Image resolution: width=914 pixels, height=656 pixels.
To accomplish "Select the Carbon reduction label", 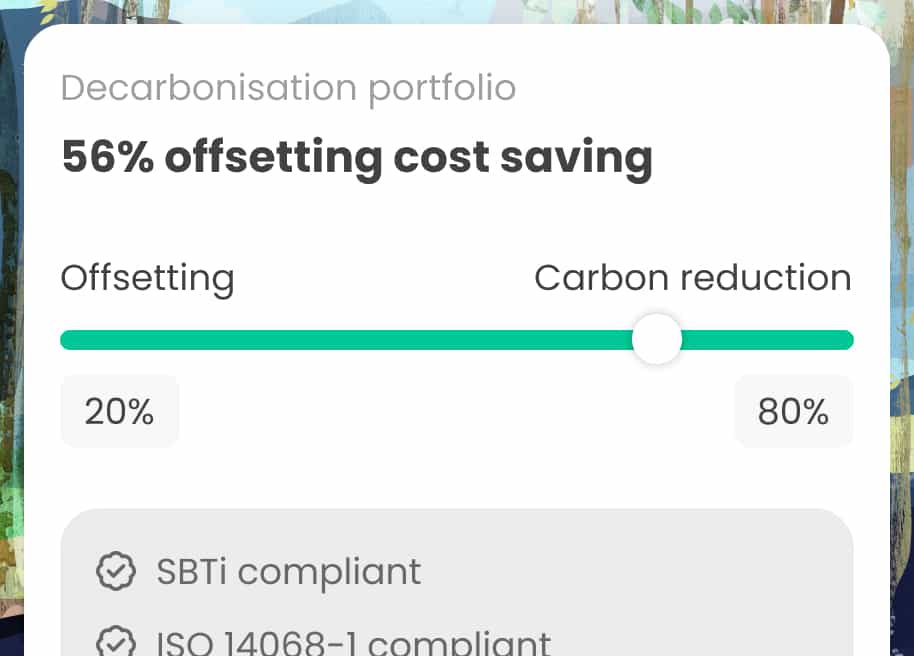I will (x=693, y=278).
